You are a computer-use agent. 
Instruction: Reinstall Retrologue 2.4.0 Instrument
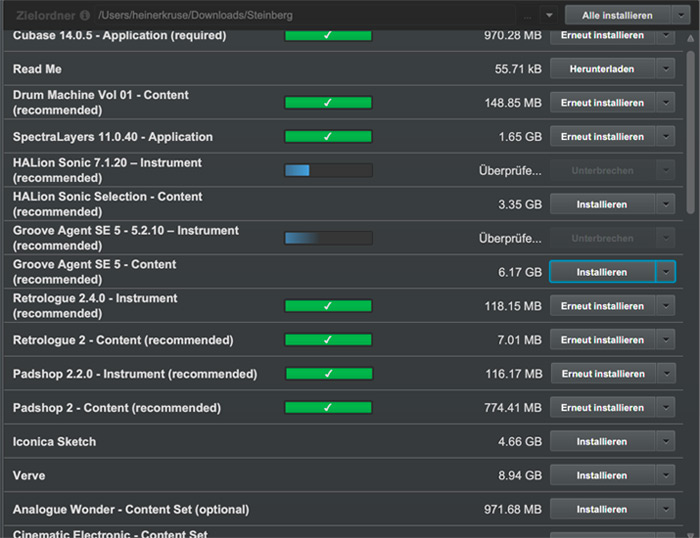point(602,306)
